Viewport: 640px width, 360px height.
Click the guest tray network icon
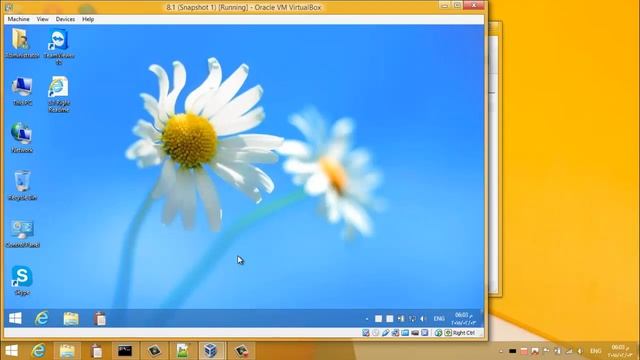coord(412,318)
